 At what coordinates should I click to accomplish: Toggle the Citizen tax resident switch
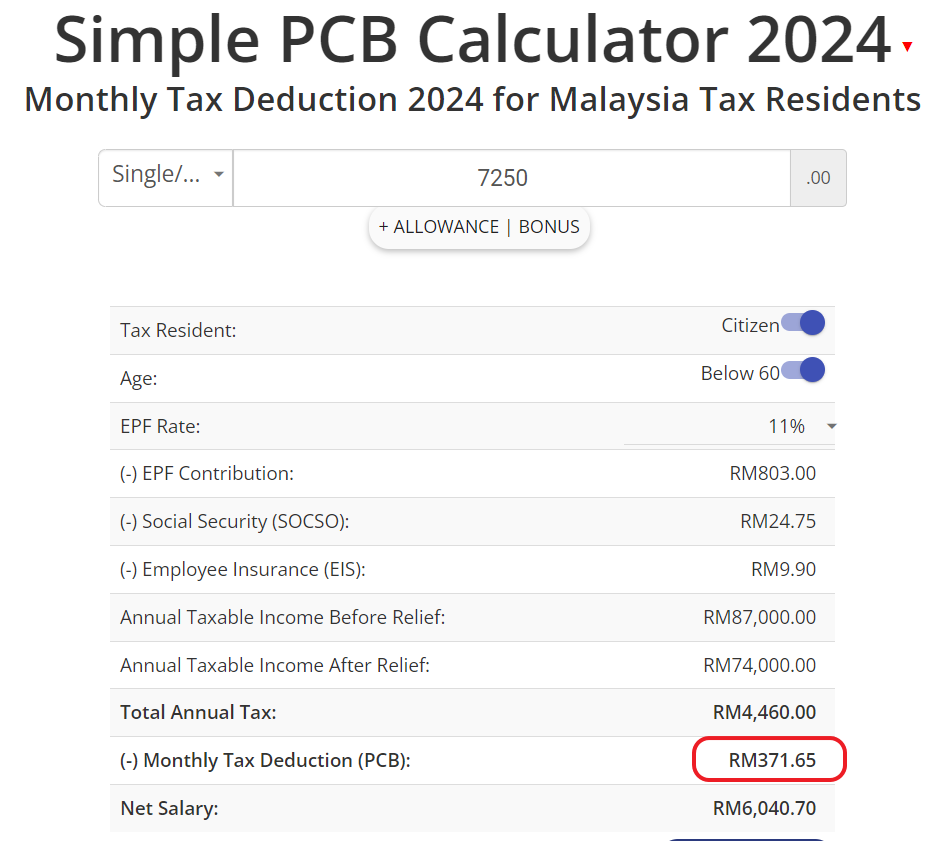[803, 323]
